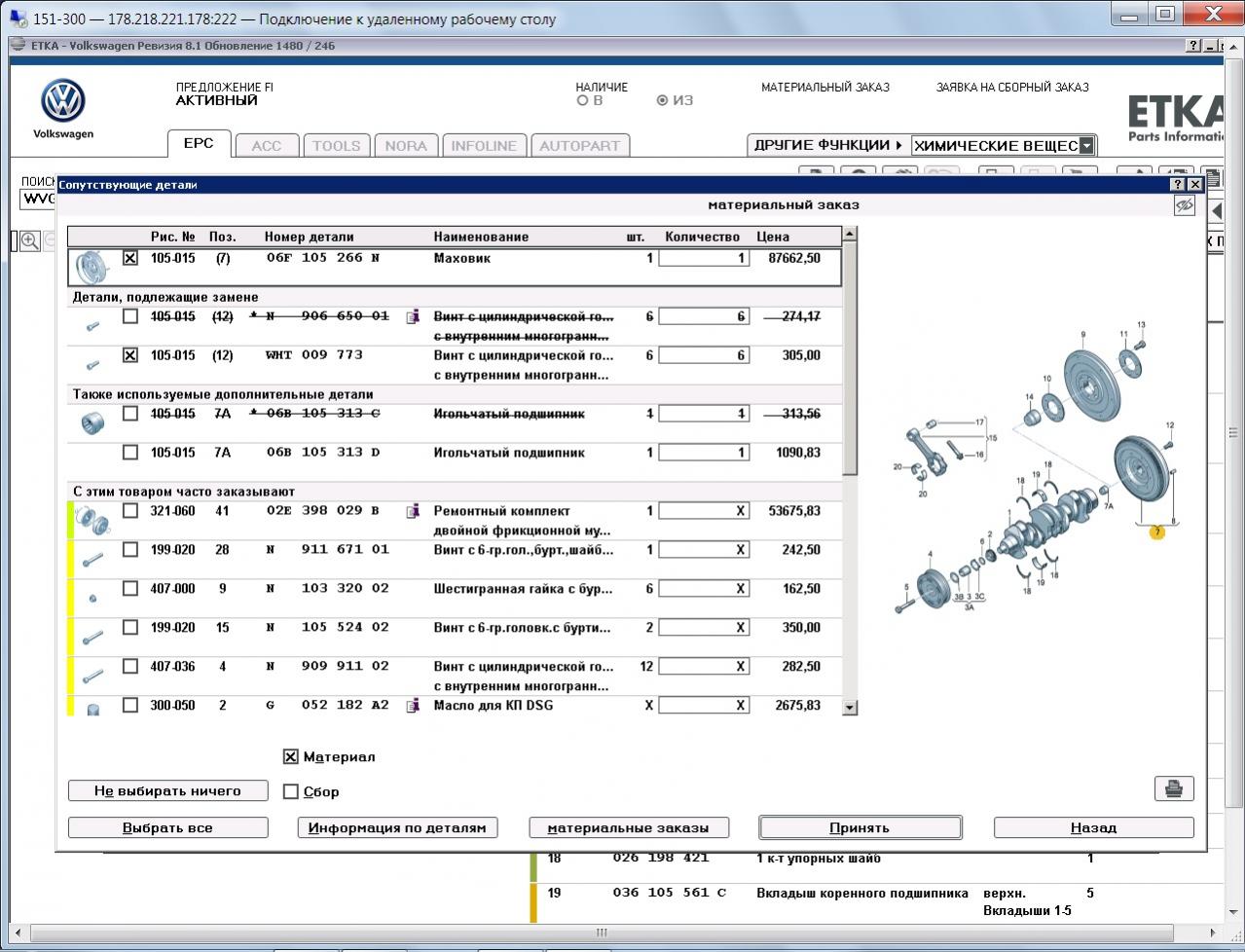
Task: Open the INFOLINE tab
Action: 484,146
